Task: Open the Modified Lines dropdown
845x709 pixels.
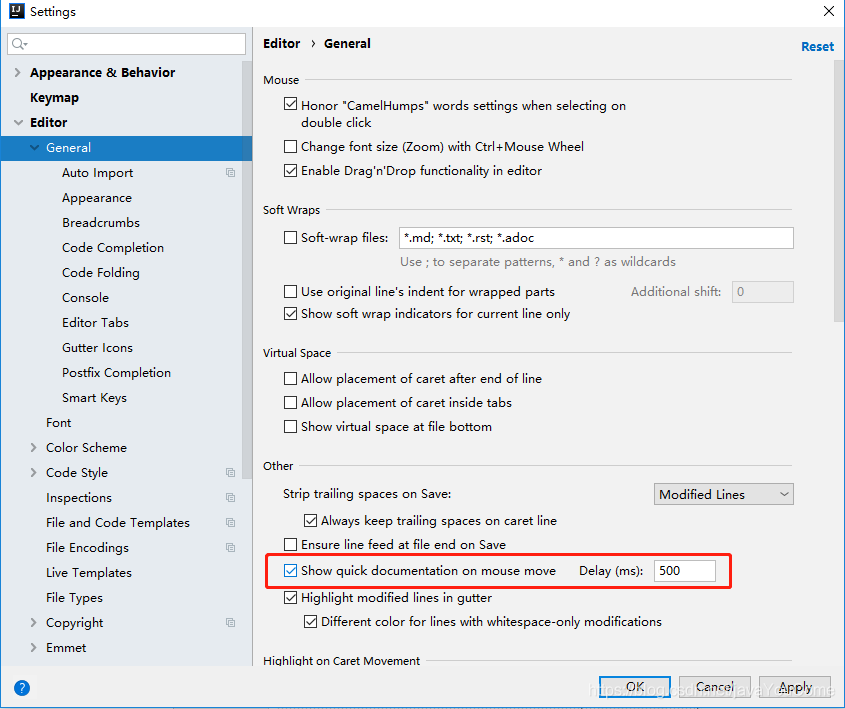Action: click(723, 494)
